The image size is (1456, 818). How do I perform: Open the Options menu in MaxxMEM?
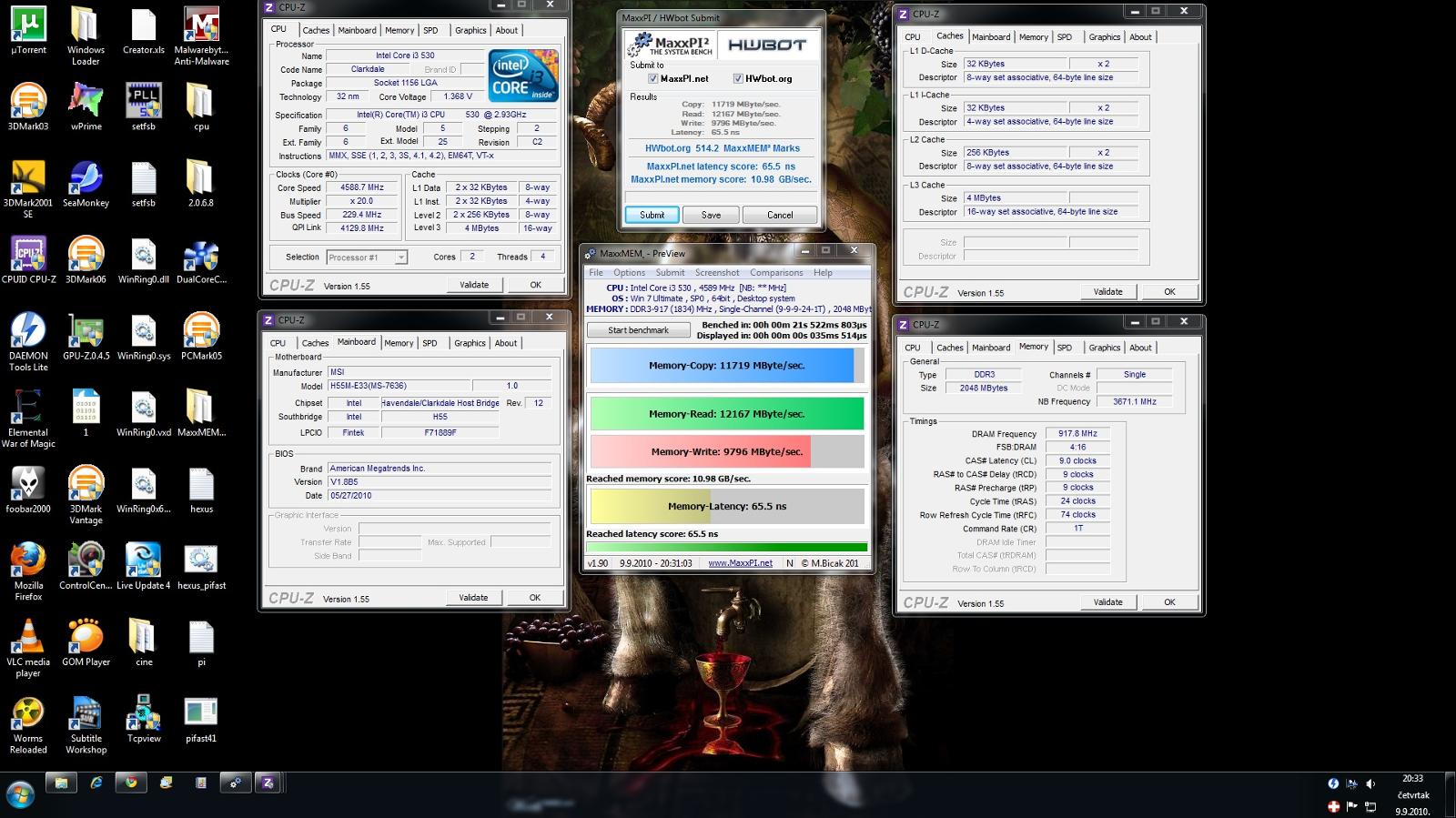[x=629, y=273]
